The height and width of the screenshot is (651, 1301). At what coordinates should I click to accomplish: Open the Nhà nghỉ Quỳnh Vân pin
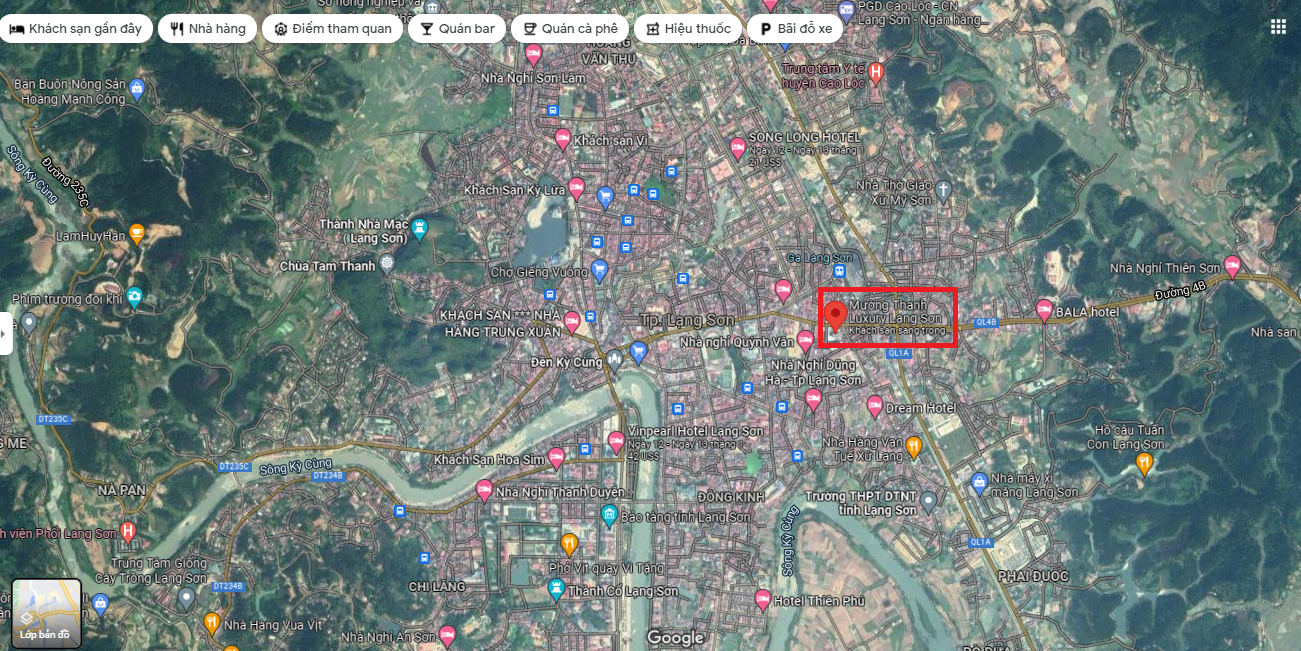click(805, 340)
